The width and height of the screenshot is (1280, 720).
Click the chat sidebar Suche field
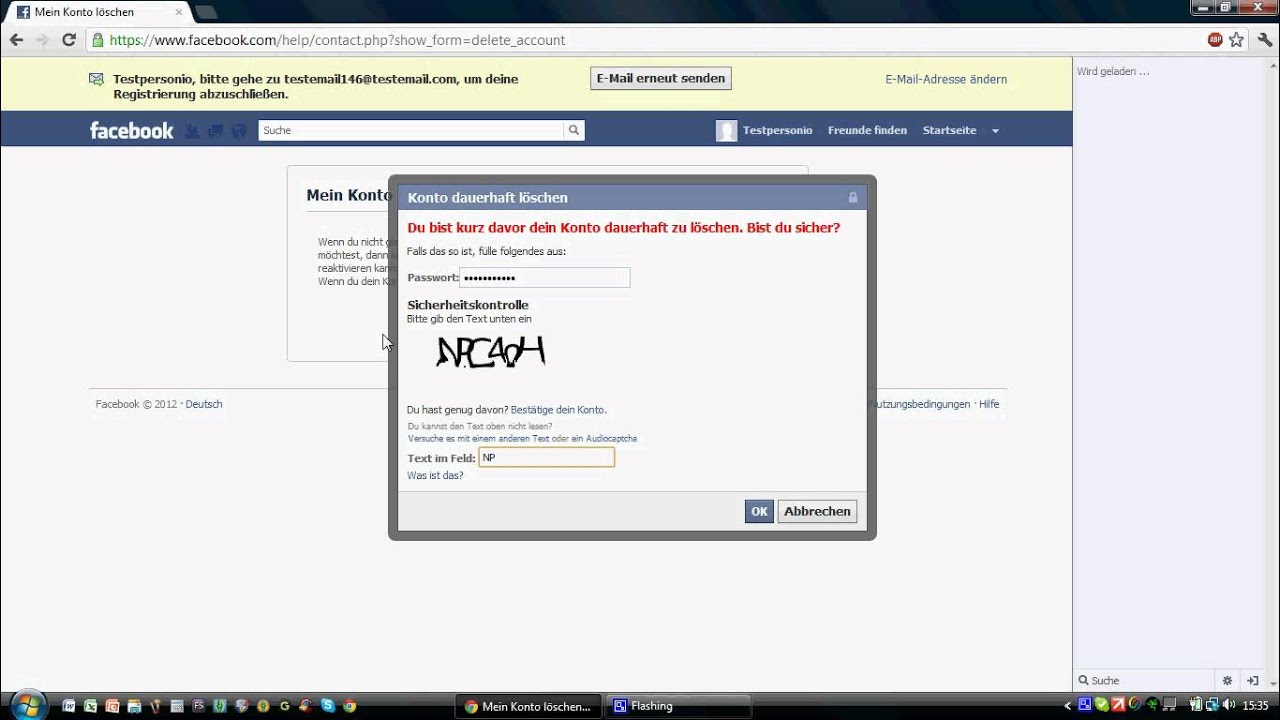[1145, 680]
